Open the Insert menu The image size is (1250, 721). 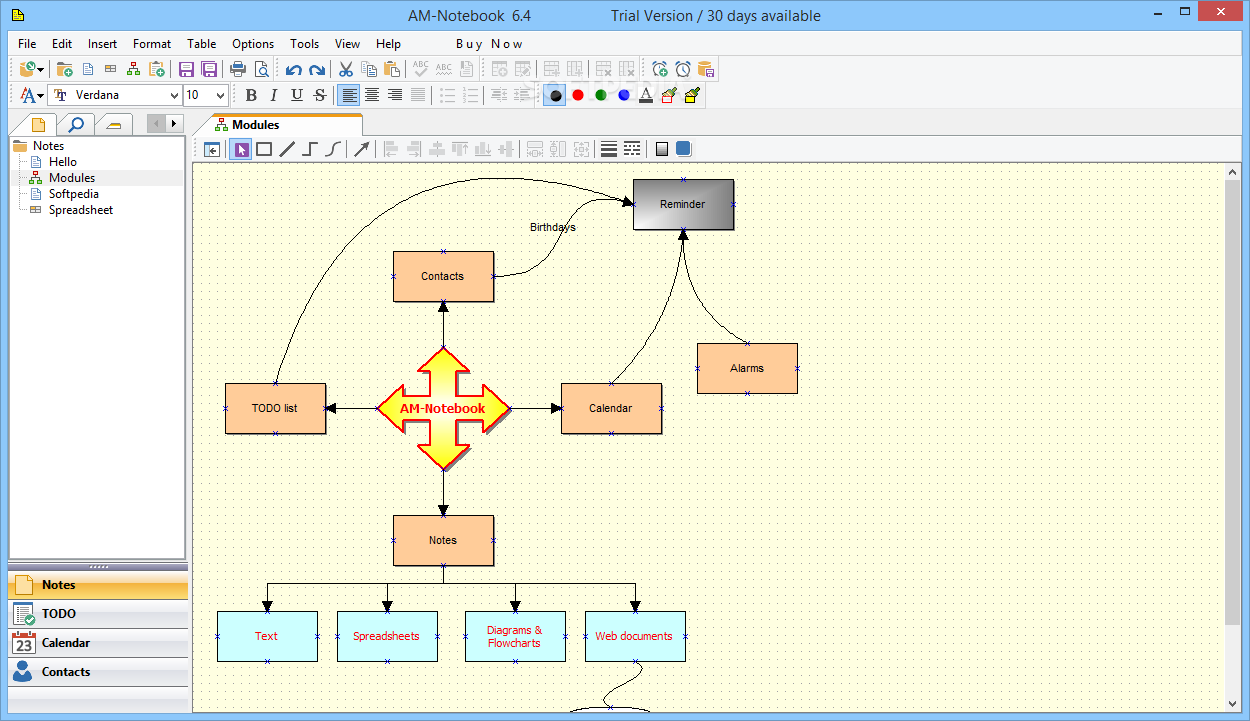pos(102,44)
